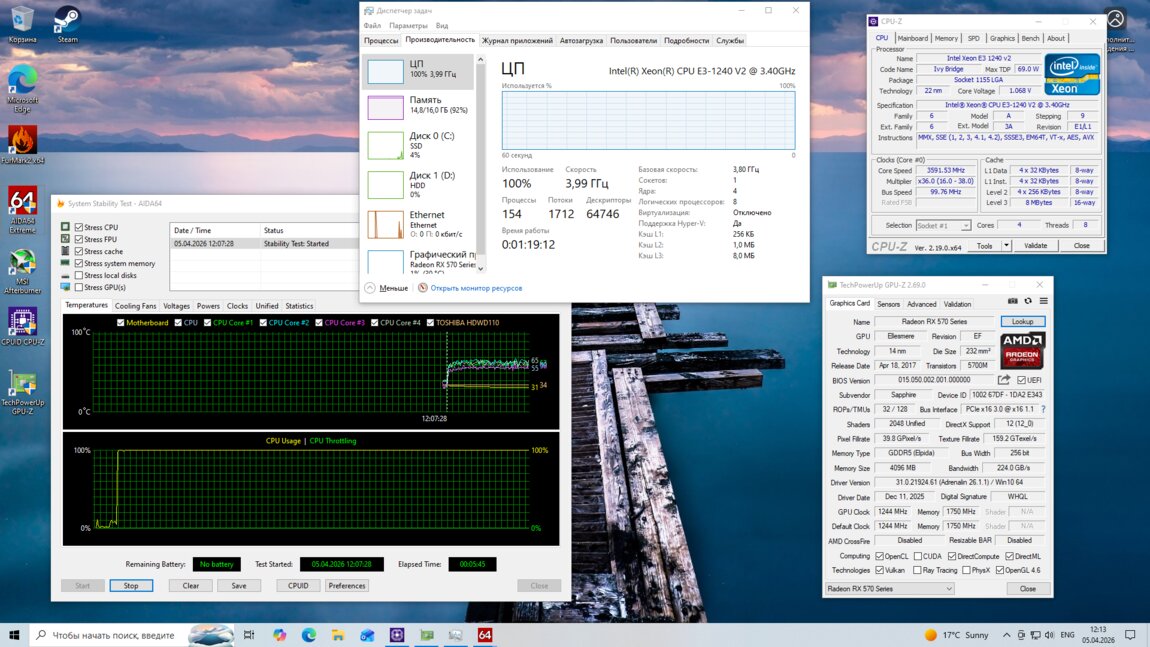
Task: Open MSI Afterburner desktop icon
Action: [x=22, y=263]
